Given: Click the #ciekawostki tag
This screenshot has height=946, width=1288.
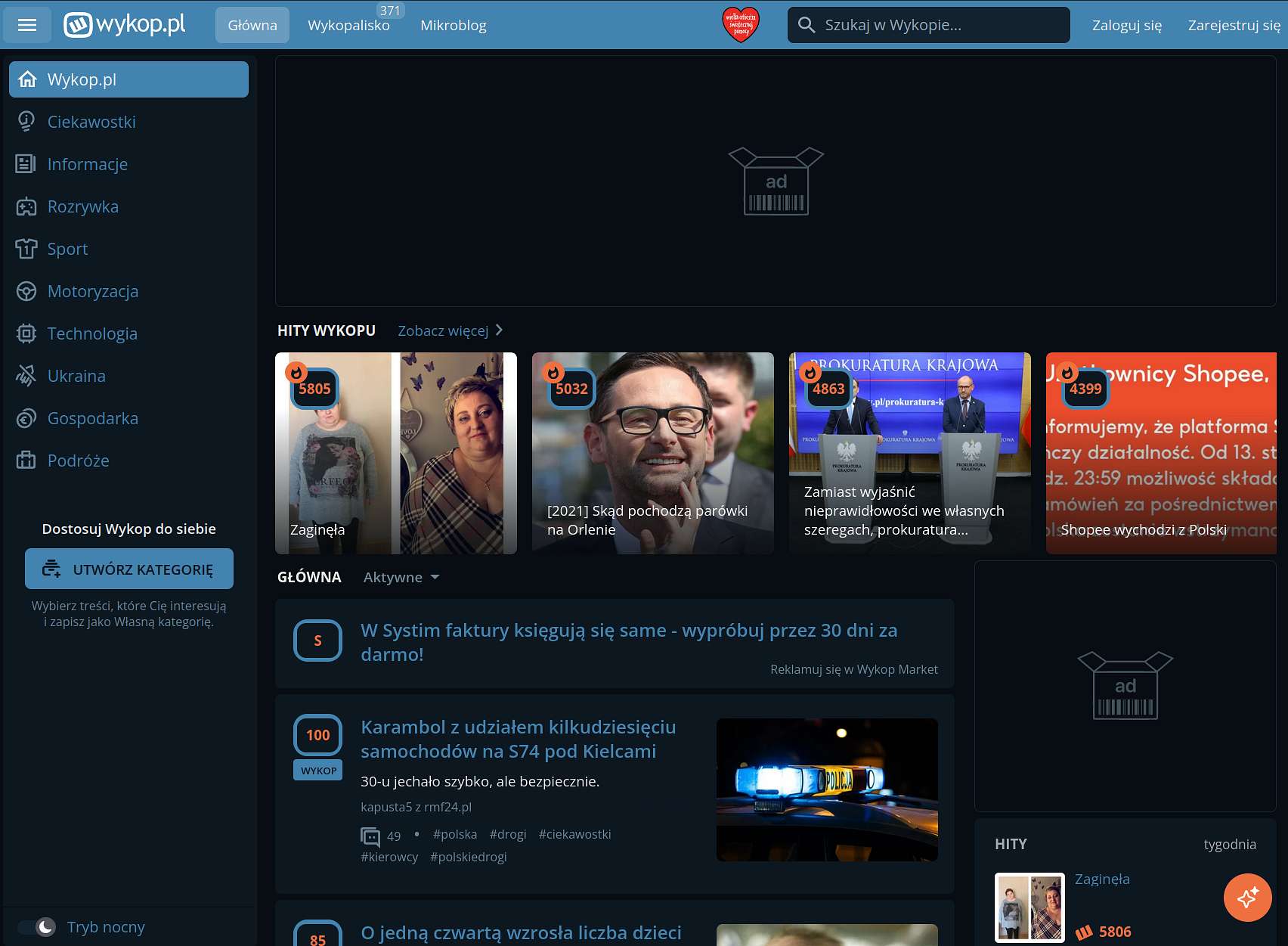Looking at the screenshot, I should tap(574, 834).
